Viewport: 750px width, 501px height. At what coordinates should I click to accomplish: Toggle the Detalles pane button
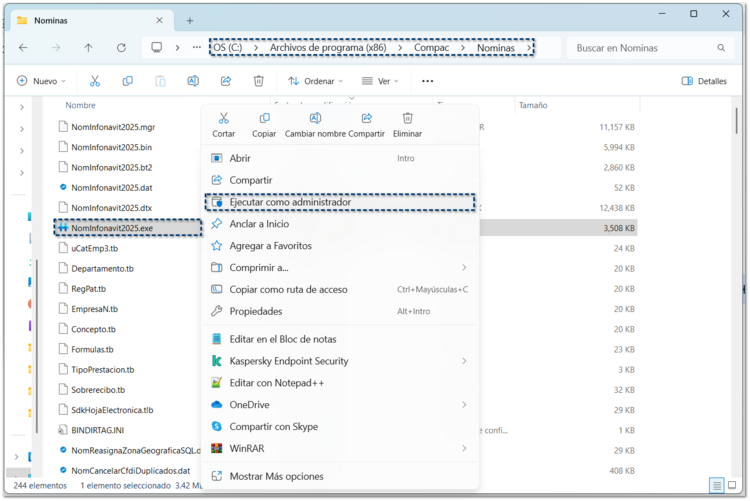[704, 81]
